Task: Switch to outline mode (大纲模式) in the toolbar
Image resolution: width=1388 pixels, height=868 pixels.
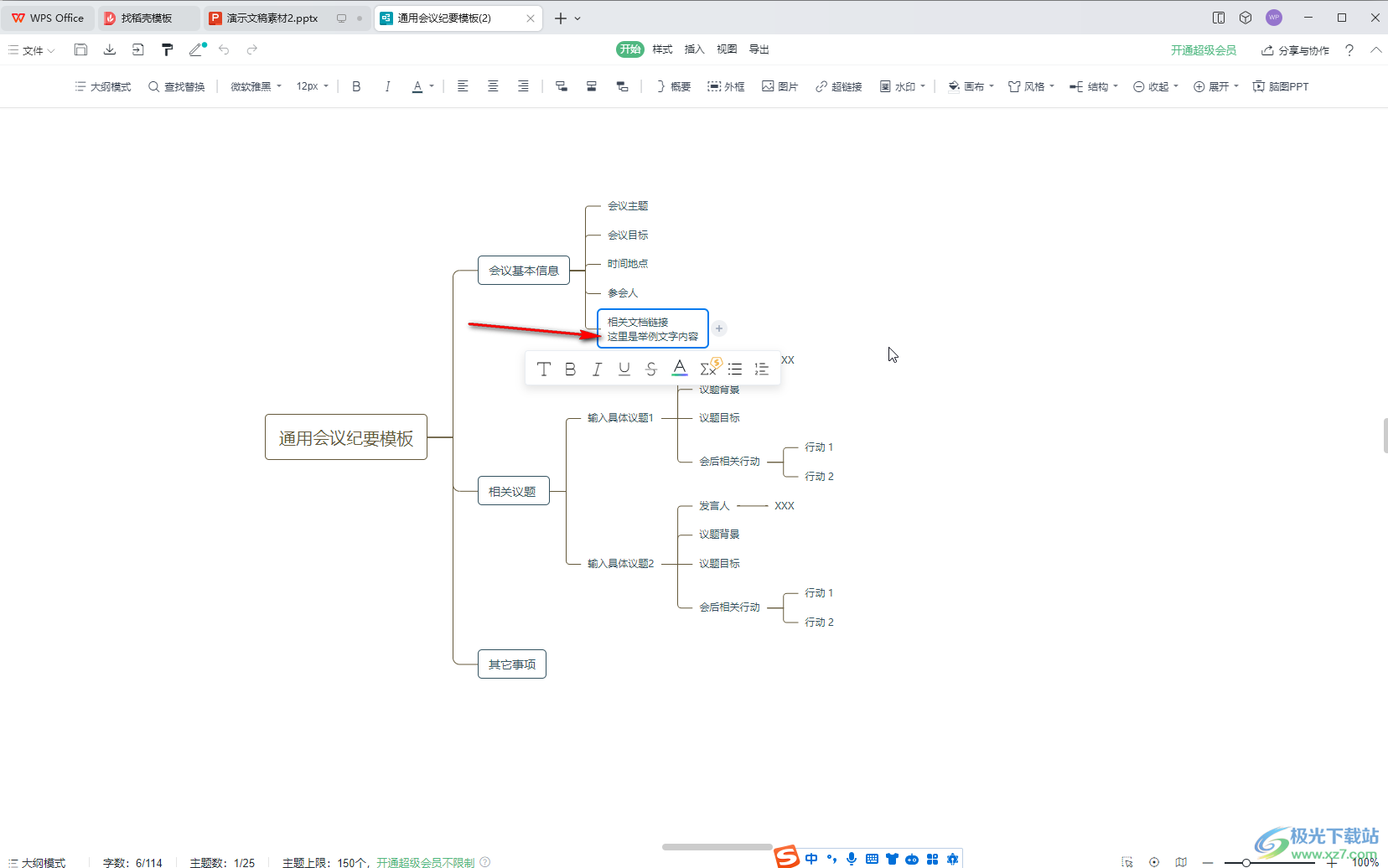Action: pyautogui.click(x=103, y=86)
